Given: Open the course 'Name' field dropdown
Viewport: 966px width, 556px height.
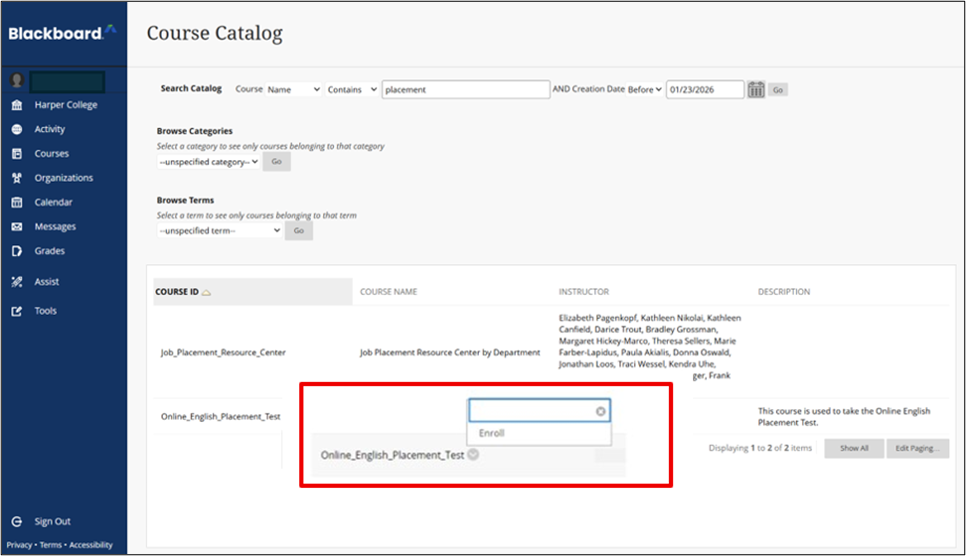Looking at the screenshot, I should point(293,90).
